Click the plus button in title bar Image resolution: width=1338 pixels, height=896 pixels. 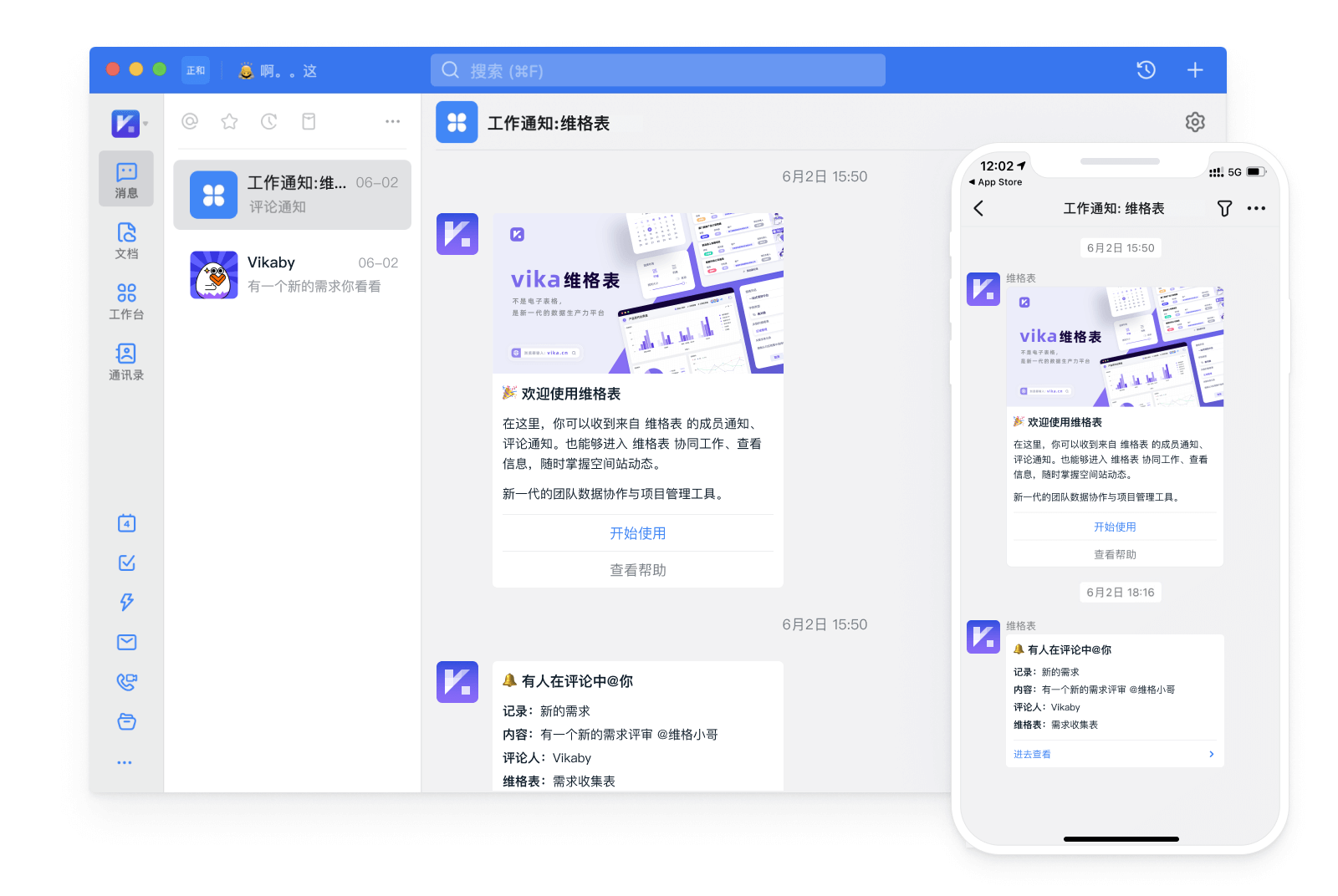(1195, 70)
